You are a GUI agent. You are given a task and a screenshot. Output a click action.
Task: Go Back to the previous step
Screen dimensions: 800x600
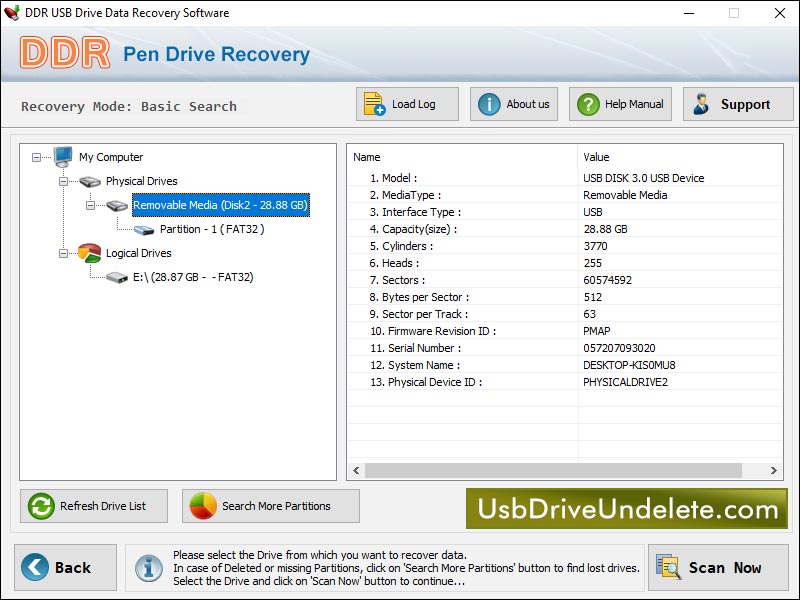click(x=65, y=567)
